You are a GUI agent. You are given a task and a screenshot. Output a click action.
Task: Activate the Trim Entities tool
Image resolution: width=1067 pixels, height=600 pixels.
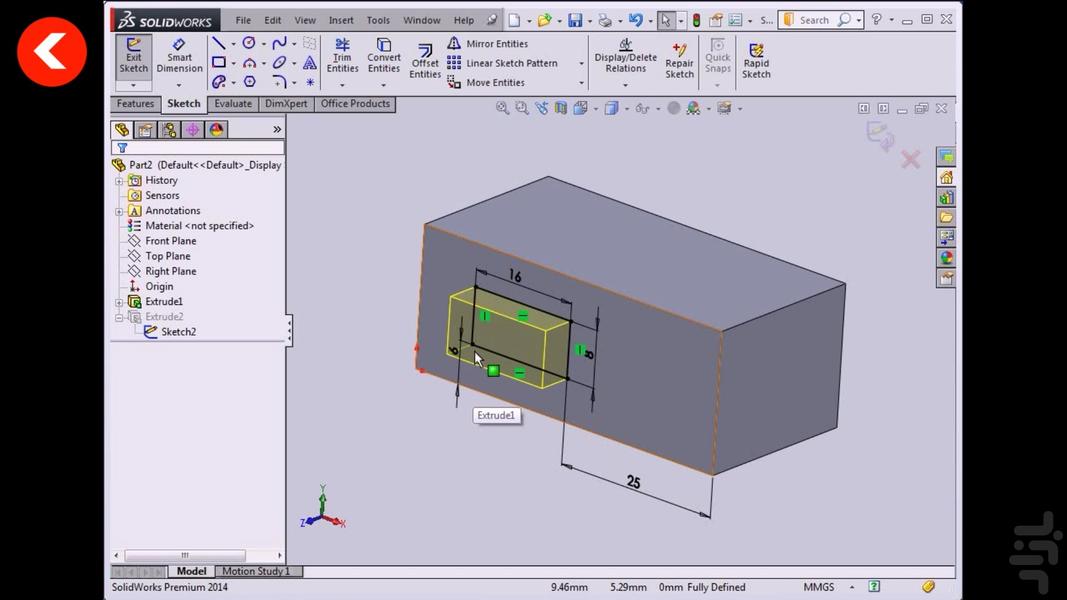pyautogui.click(x=342, y=55)
